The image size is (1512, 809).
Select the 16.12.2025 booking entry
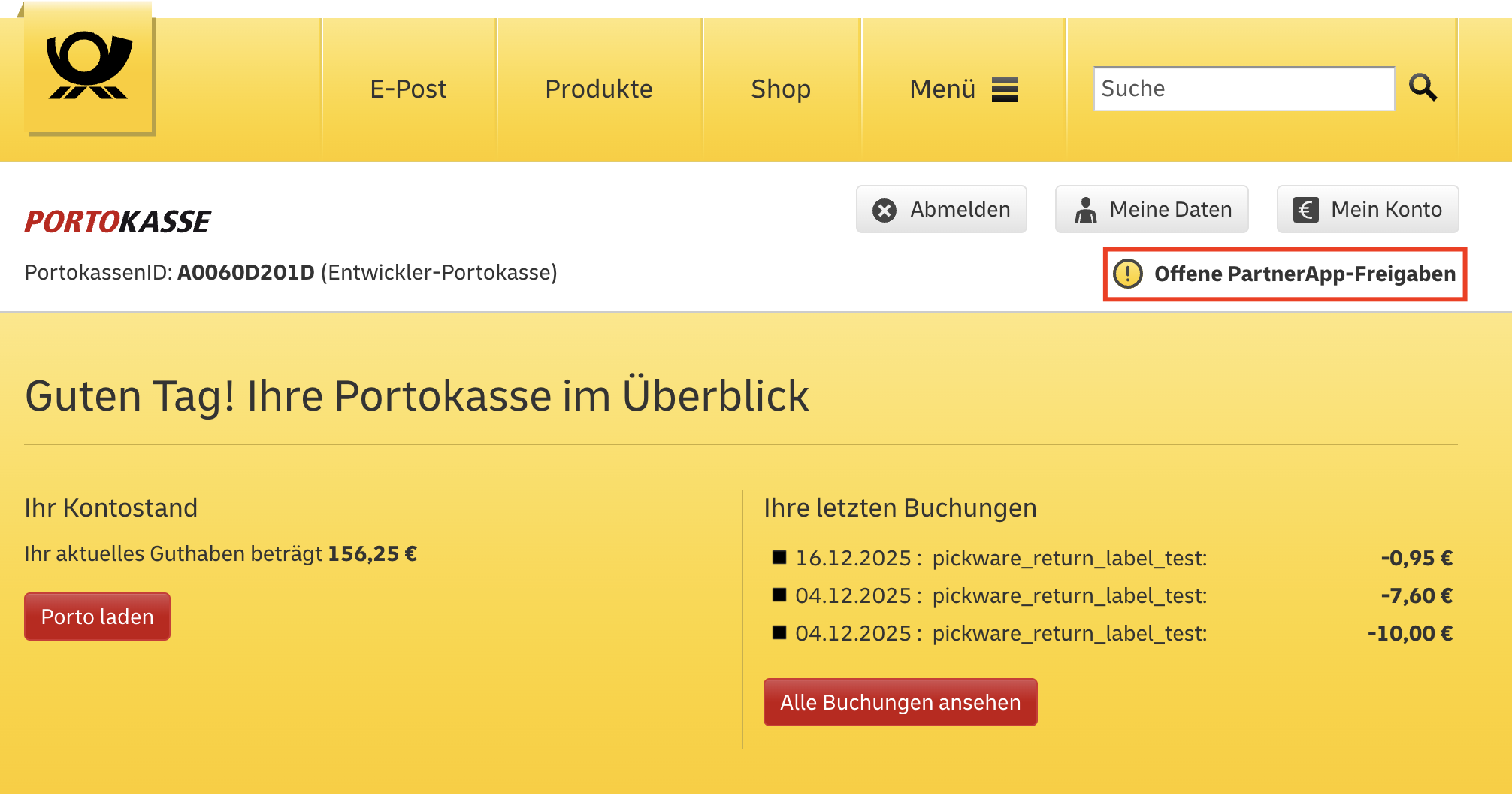(1000, 558)
